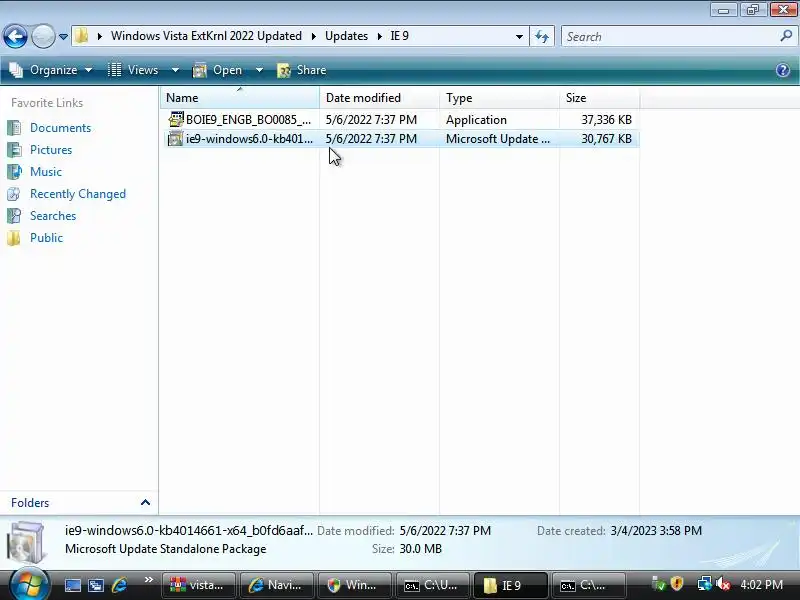Viewport: 800px width, 600px height.
Task: Click the Date modified value in details pane
Action: (x=445, y=531)
